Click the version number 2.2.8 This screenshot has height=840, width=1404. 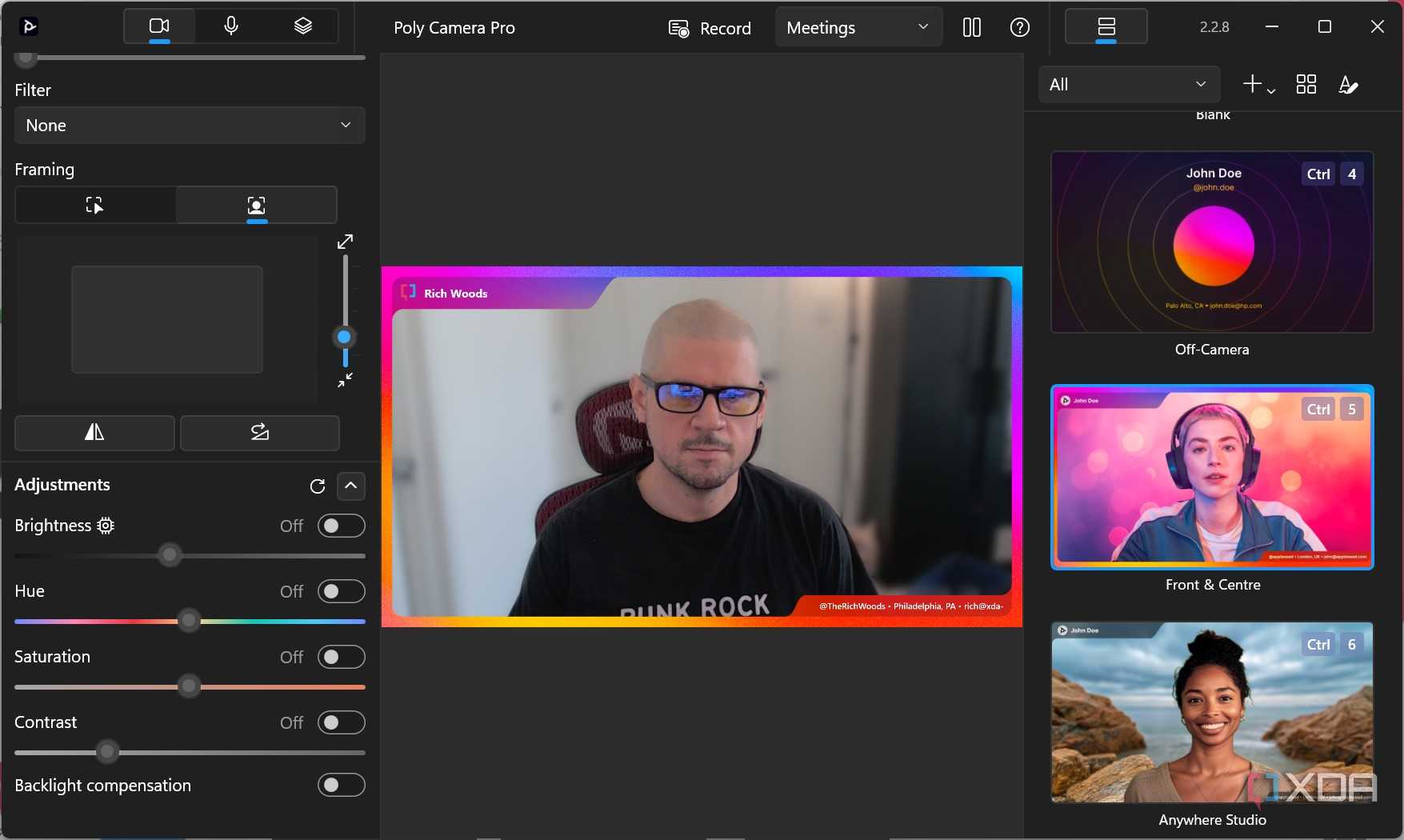pos(1214,26)
